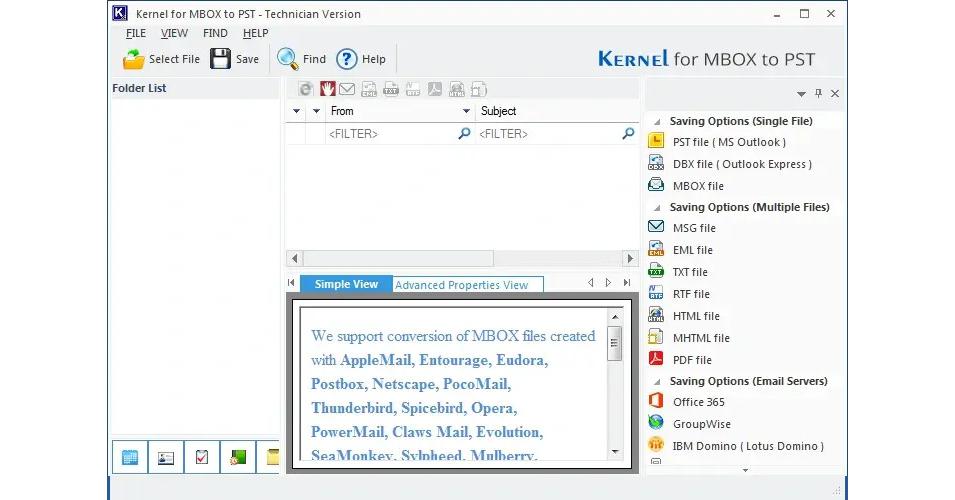Click the EML icon in the email toolbar
955x500 pixels.
tap(368, 90)
